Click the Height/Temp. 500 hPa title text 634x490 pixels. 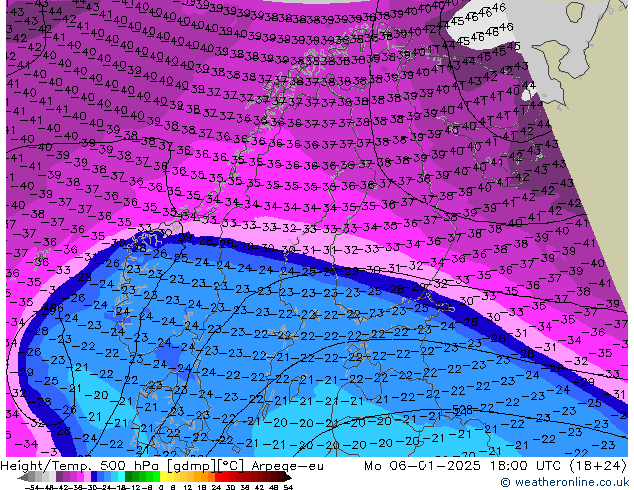[x=80, y=466]
